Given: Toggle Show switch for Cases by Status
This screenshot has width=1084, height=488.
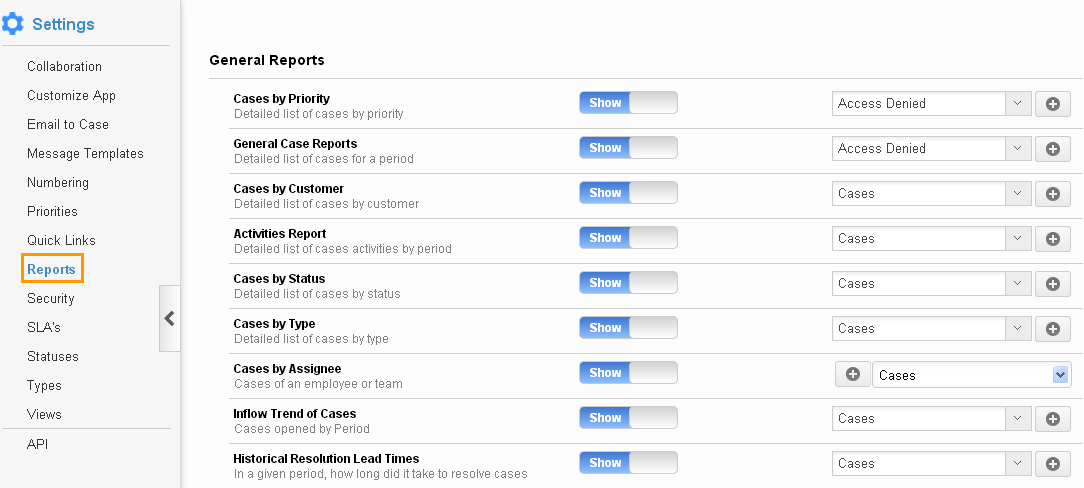Looking at the screenshot, I should tap(628, 282).
